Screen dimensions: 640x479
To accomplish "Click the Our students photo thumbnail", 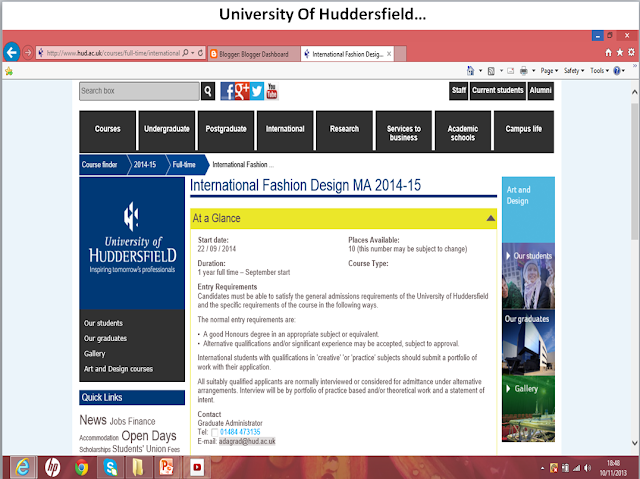I will pyautogui.click(x=528, y=276).
